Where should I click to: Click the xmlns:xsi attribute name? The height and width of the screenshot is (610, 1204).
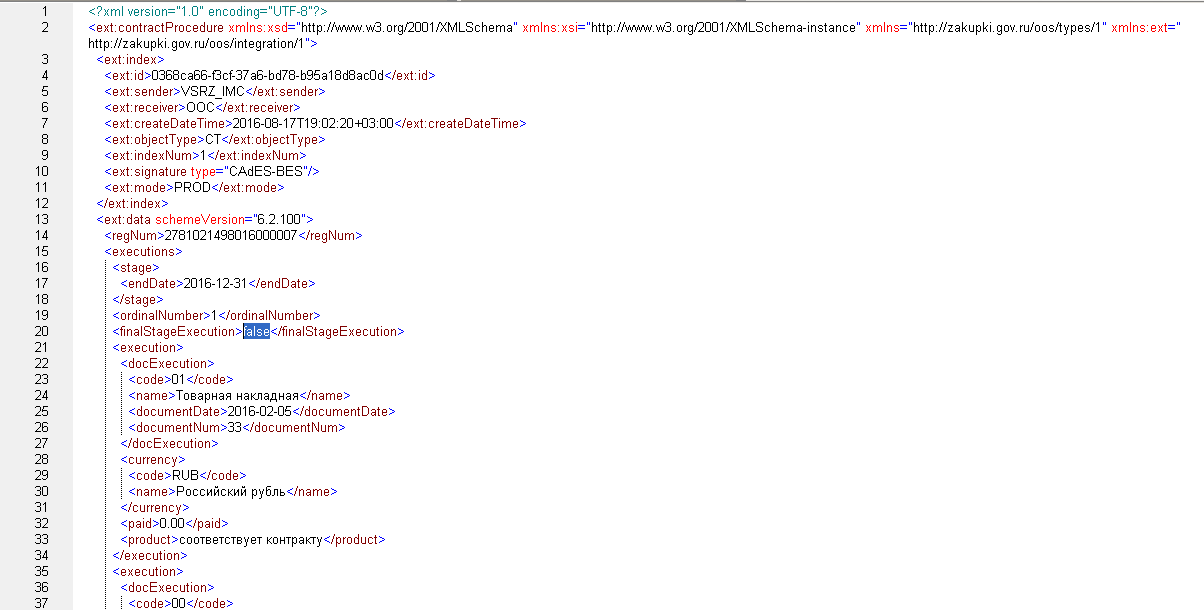coord(548,27)
